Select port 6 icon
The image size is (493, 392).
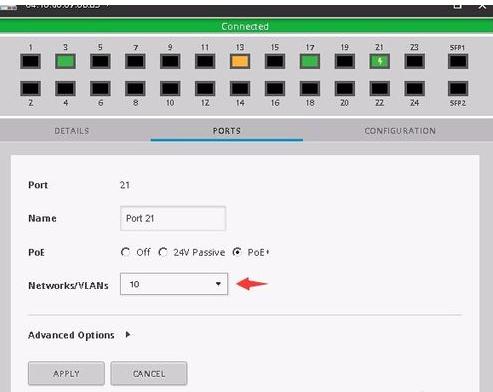(100, 89)
